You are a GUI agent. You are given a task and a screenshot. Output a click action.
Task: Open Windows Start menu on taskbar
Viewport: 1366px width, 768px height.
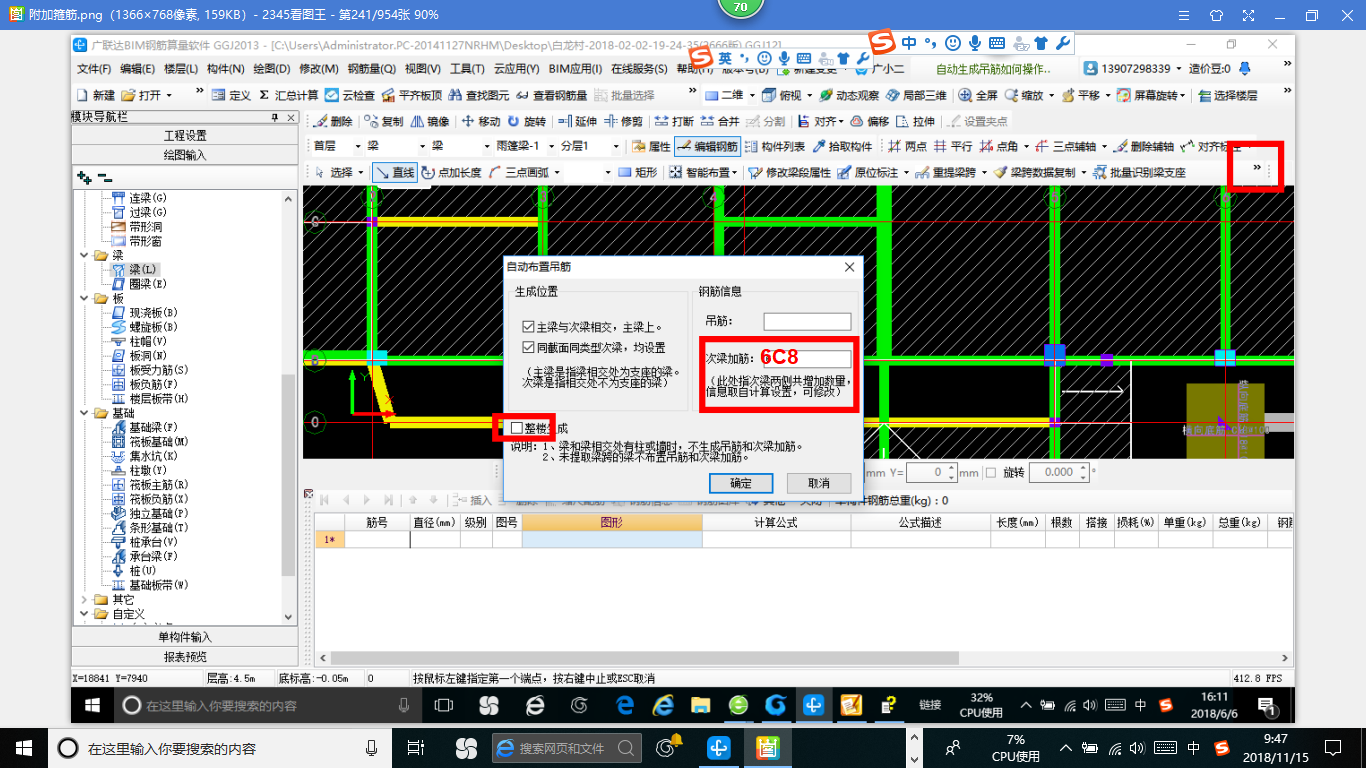pos(22,747)
